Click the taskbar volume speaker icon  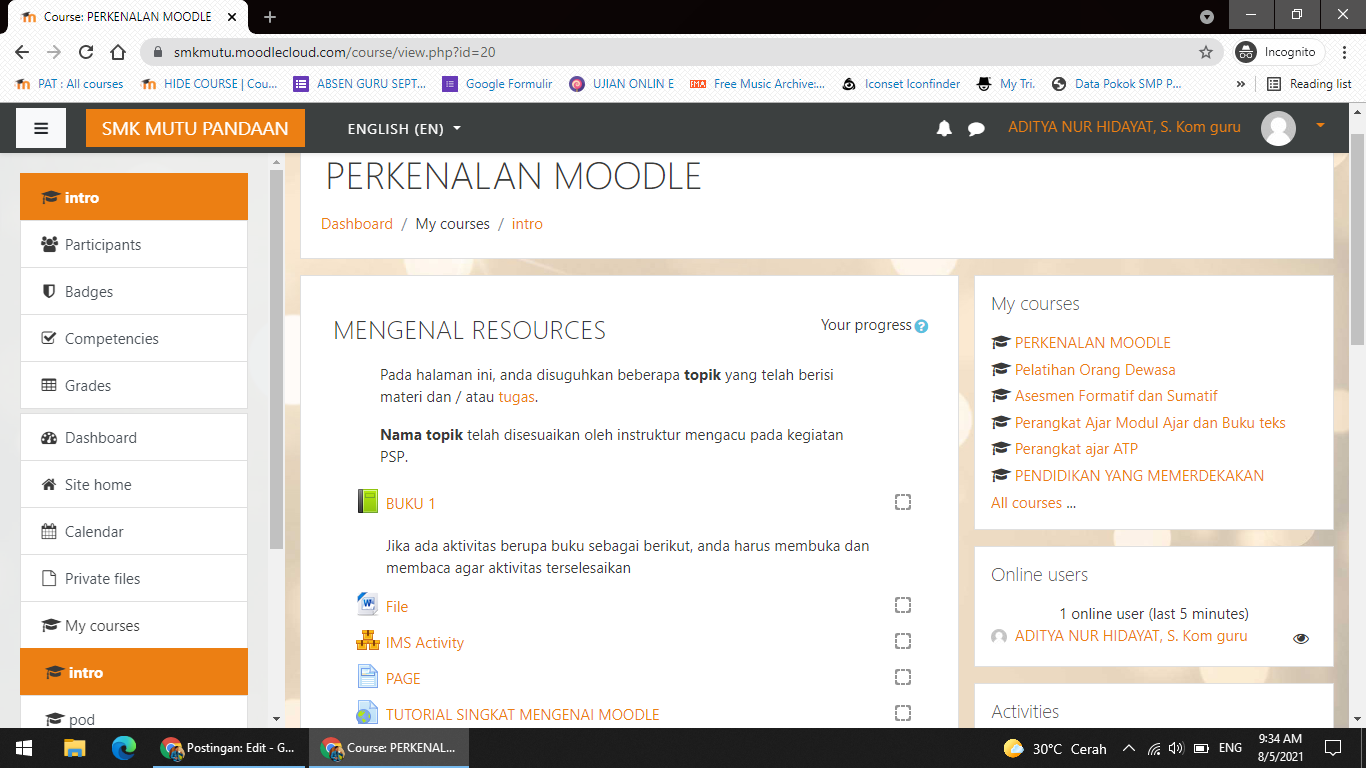click(x=1176, y=748)
